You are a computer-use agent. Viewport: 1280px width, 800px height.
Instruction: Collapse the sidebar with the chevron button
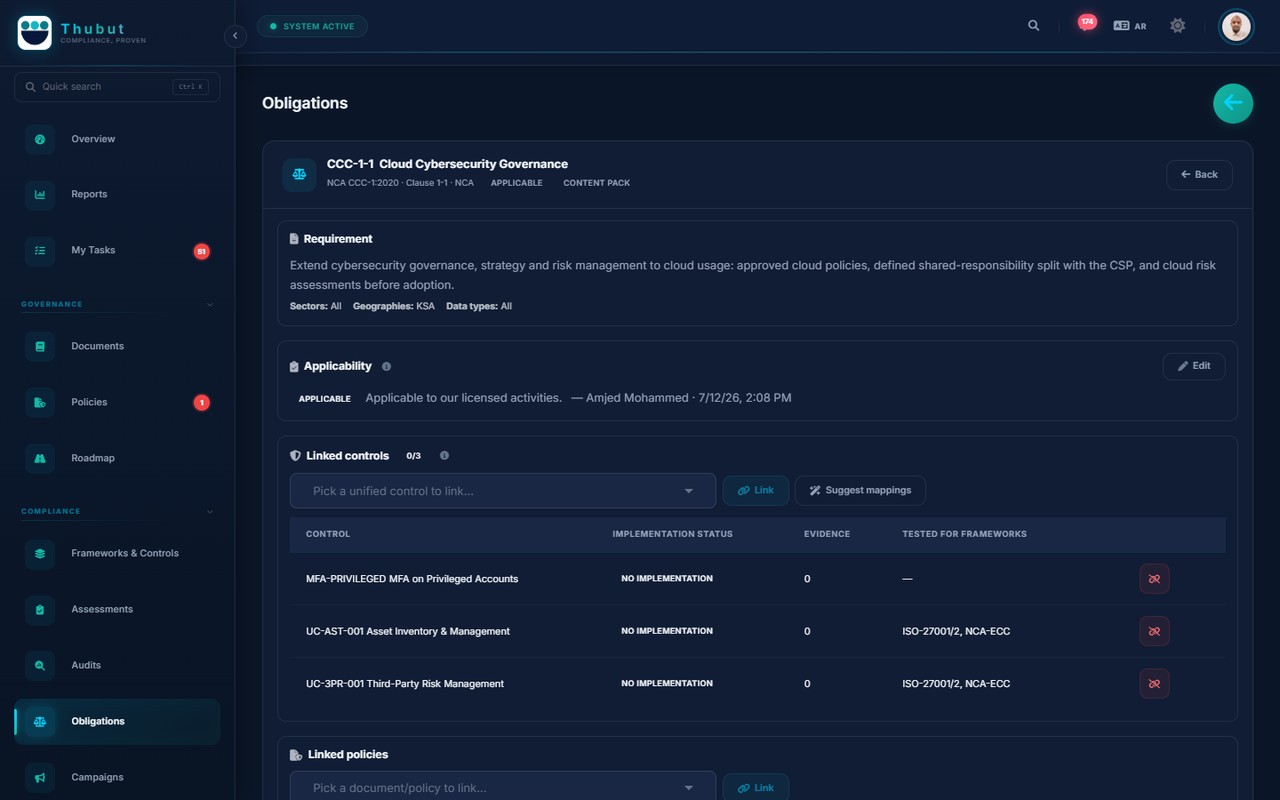pos(235,36)
